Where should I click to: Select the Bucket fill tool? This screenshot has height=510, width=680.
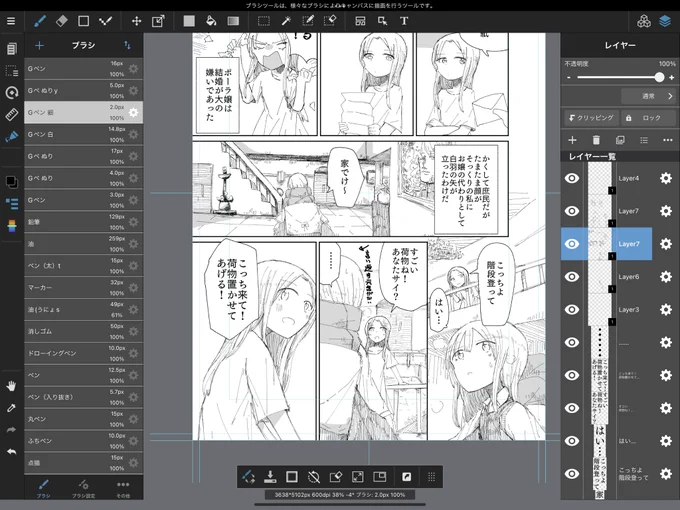click(x=211, y=21)
